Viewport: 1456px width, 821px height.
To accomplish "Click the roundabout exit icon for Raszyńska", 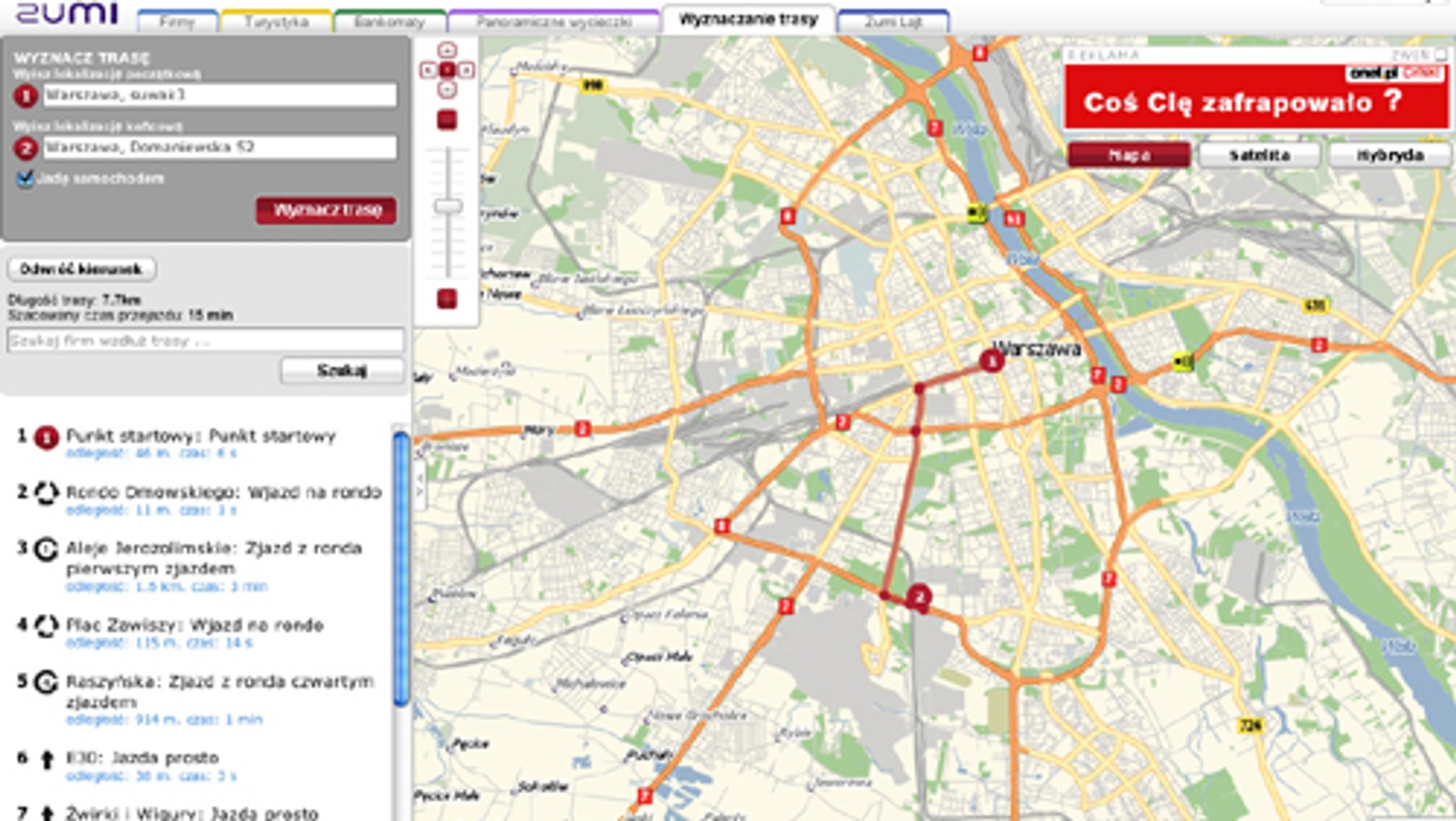I will coord(46,682).
